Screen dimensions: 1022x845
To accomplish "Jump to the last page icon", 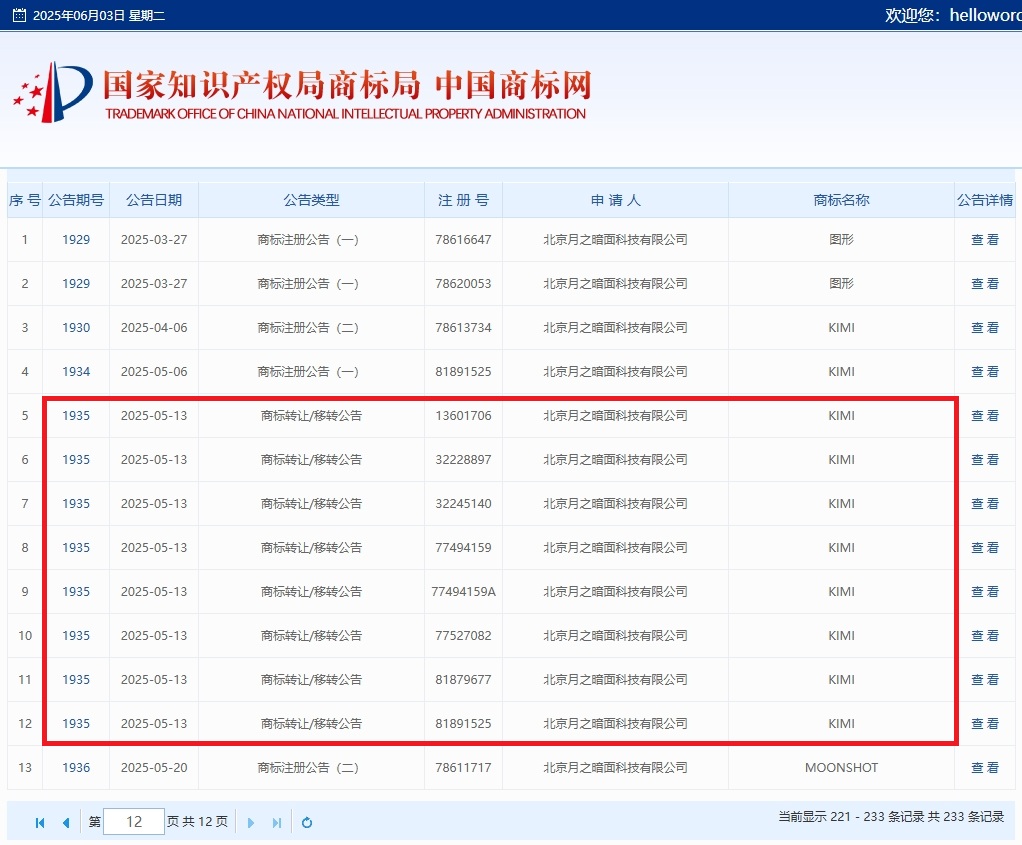I will (277, 823).
